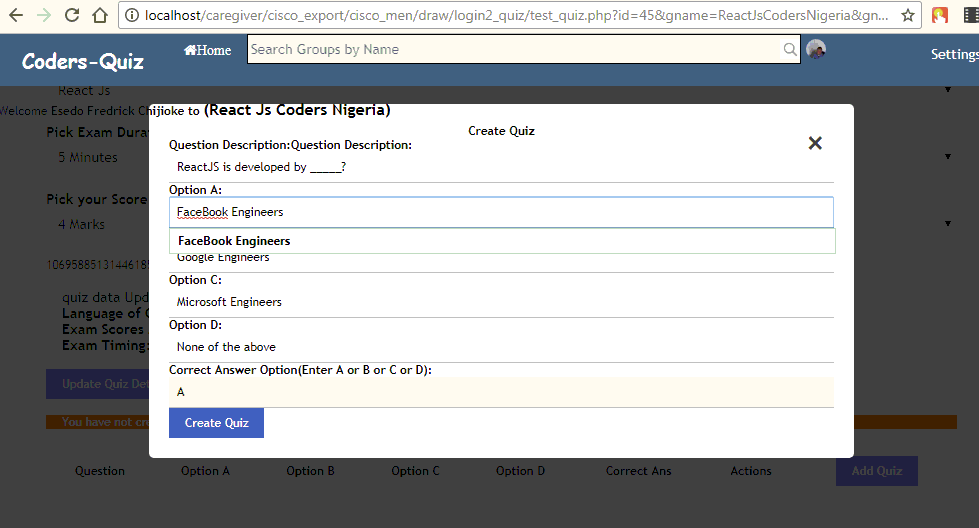Viewport: 979px width, 528px height.
Task: Select the FaceBook Engineers autocomplete suggestion
Action: (502, 241)
